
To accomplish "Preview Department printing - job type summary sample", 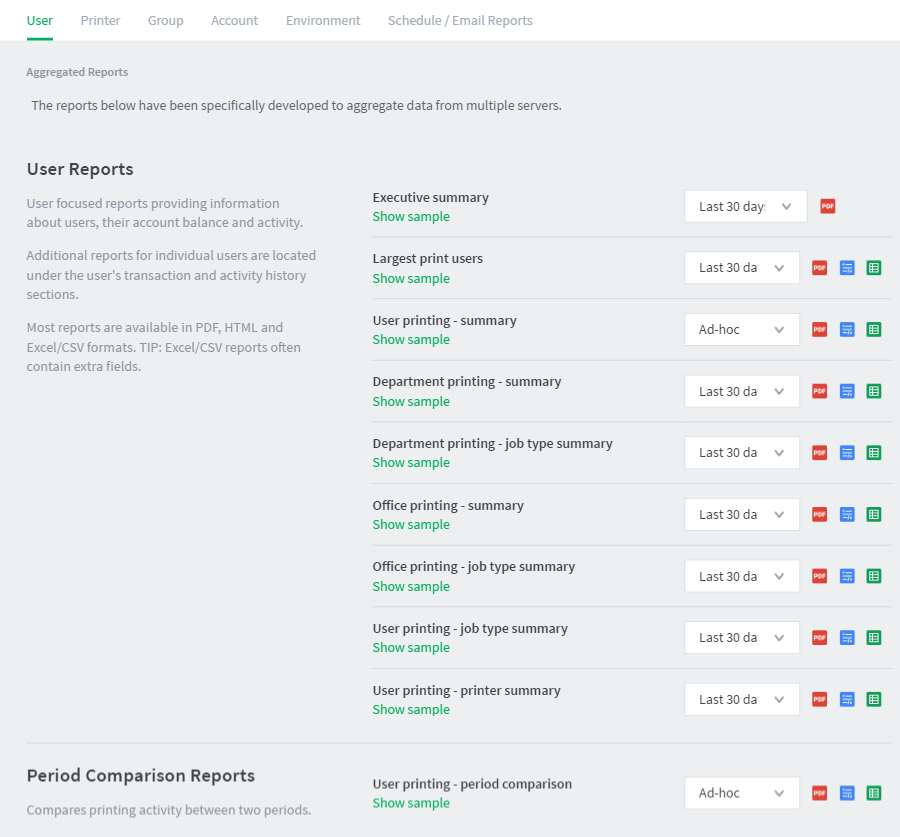I will [x=411, y=462].
